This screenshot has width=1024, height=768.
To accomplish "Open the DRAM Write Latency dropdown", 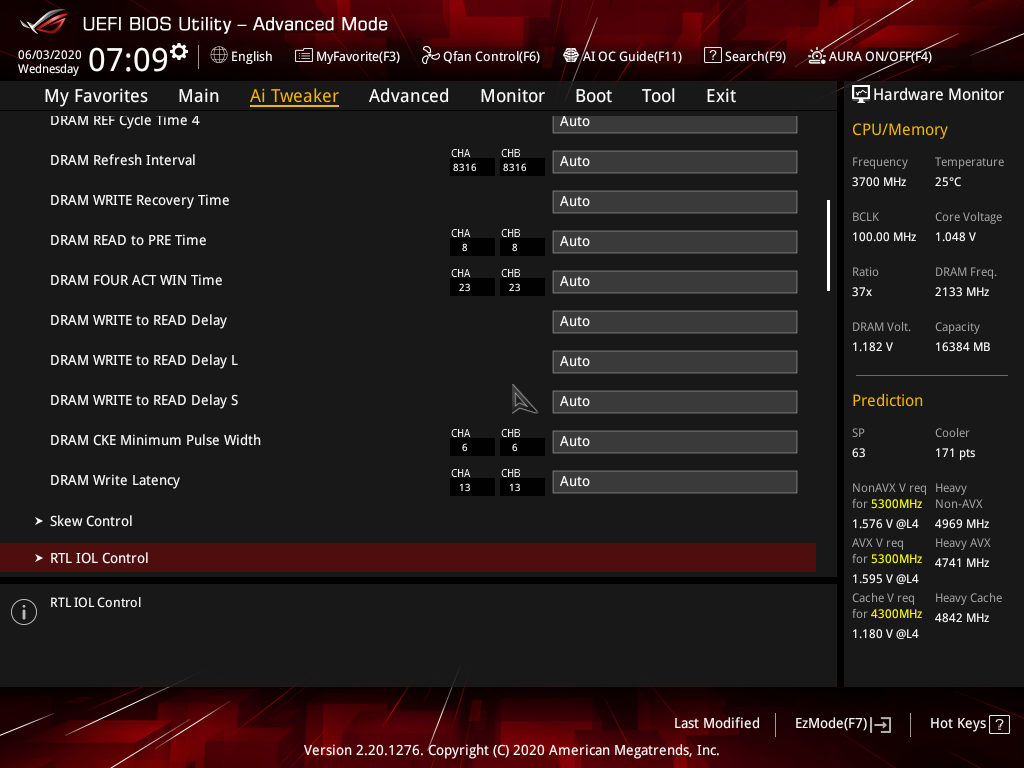I will point(674,481).
